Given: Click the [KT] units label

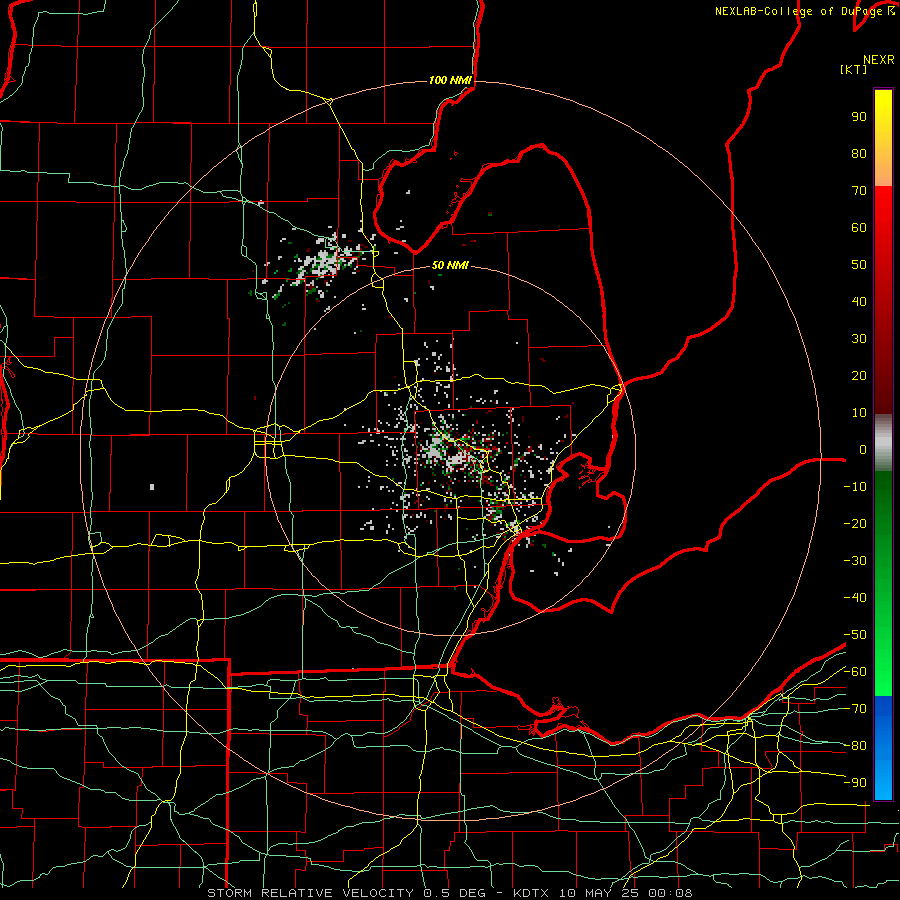Looking at the screenshot, I should pyautogui.click(x=854, y=69).
